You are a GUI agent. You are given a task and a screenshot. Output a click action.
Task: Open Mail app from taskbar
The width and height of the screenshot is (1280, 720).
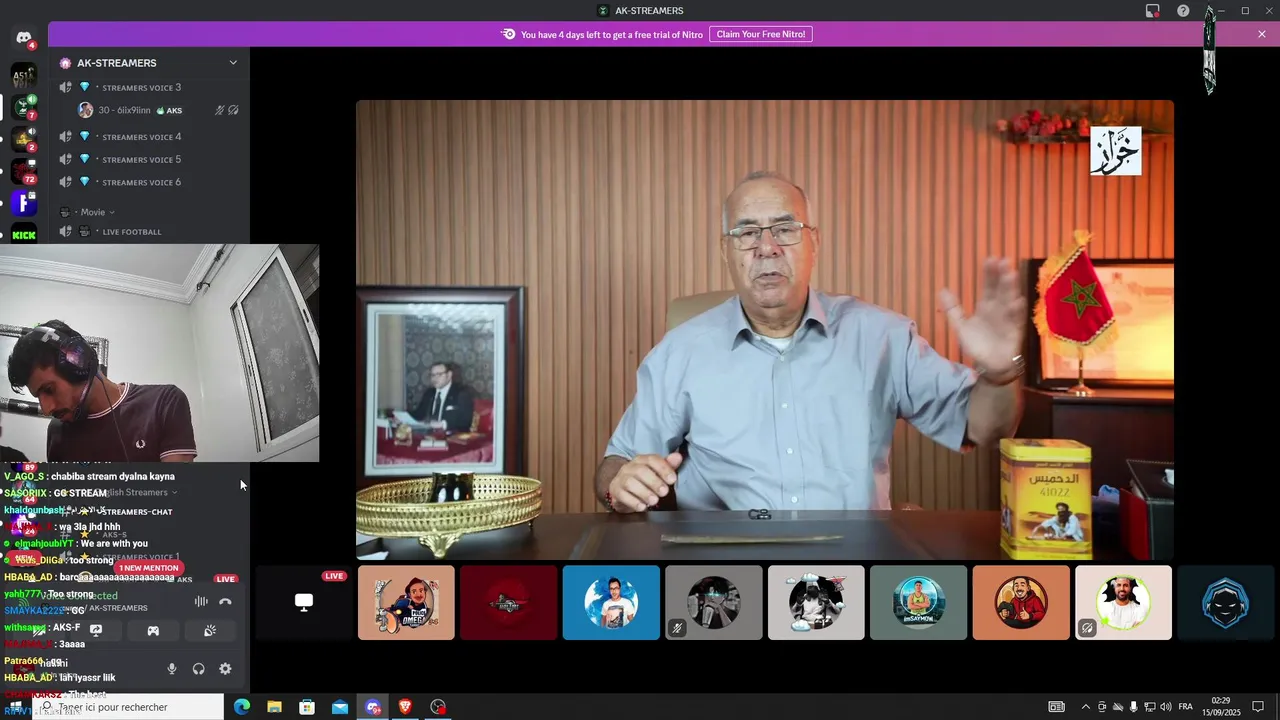coord(340,707)
